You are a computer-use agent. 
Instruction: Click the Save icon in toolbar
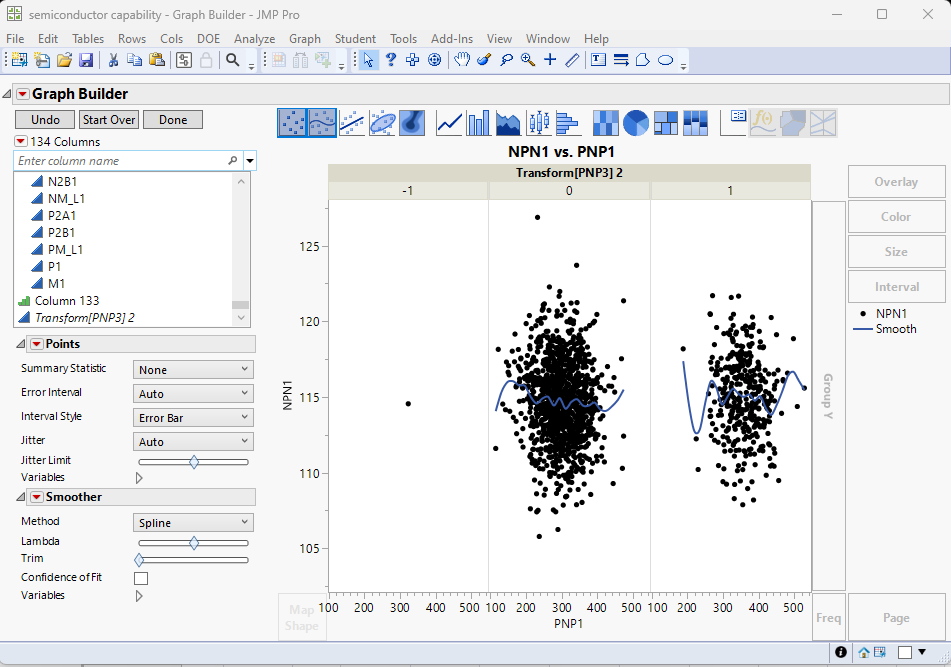click(x=86, y=60)
